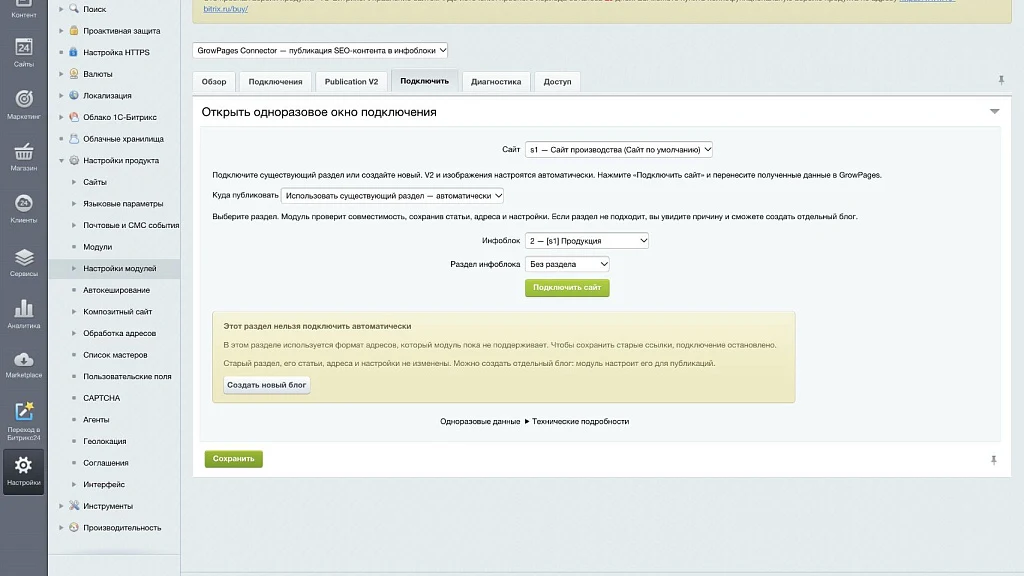The height and width of the screenshot is (576, 1024).
Task: Open Модули tree item
Action: pyautogui.click(x=97, y=246)
